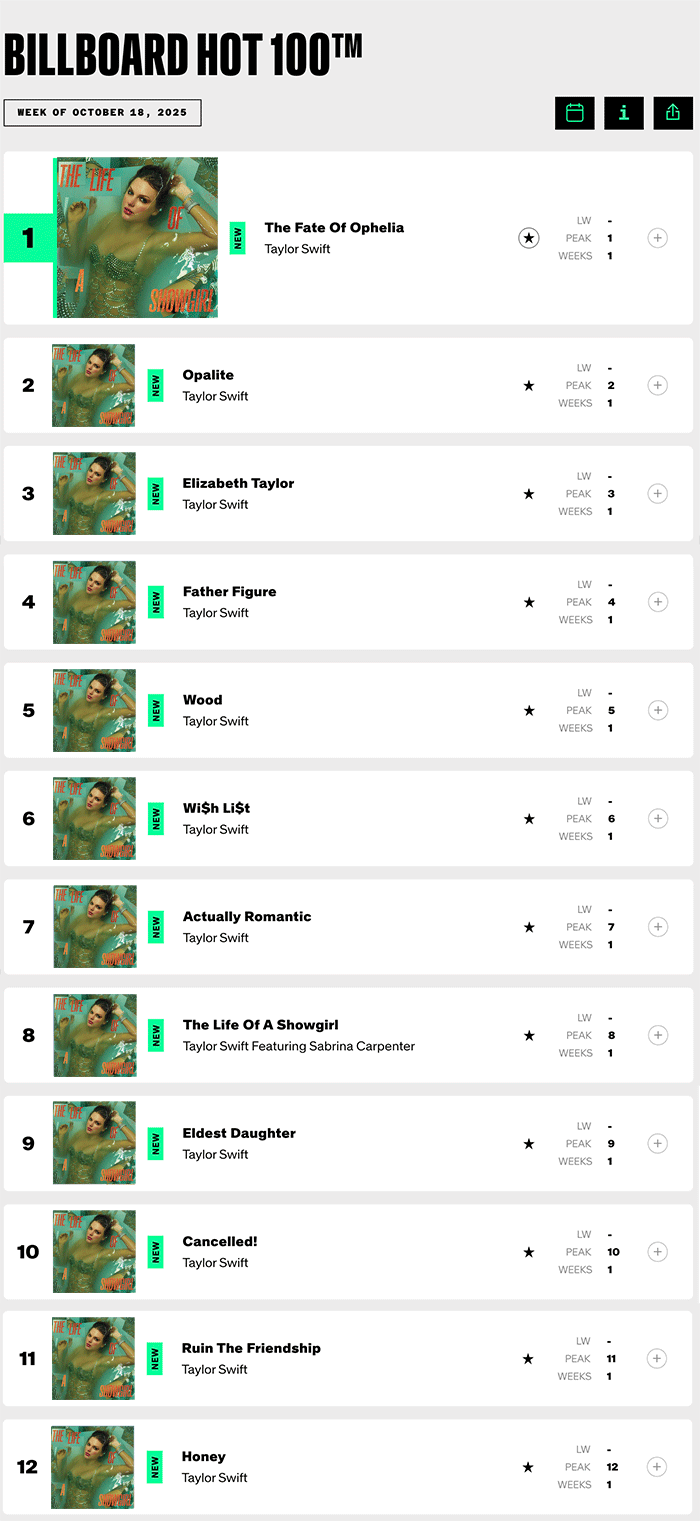Expand the Wood entry using plus button

657,710
